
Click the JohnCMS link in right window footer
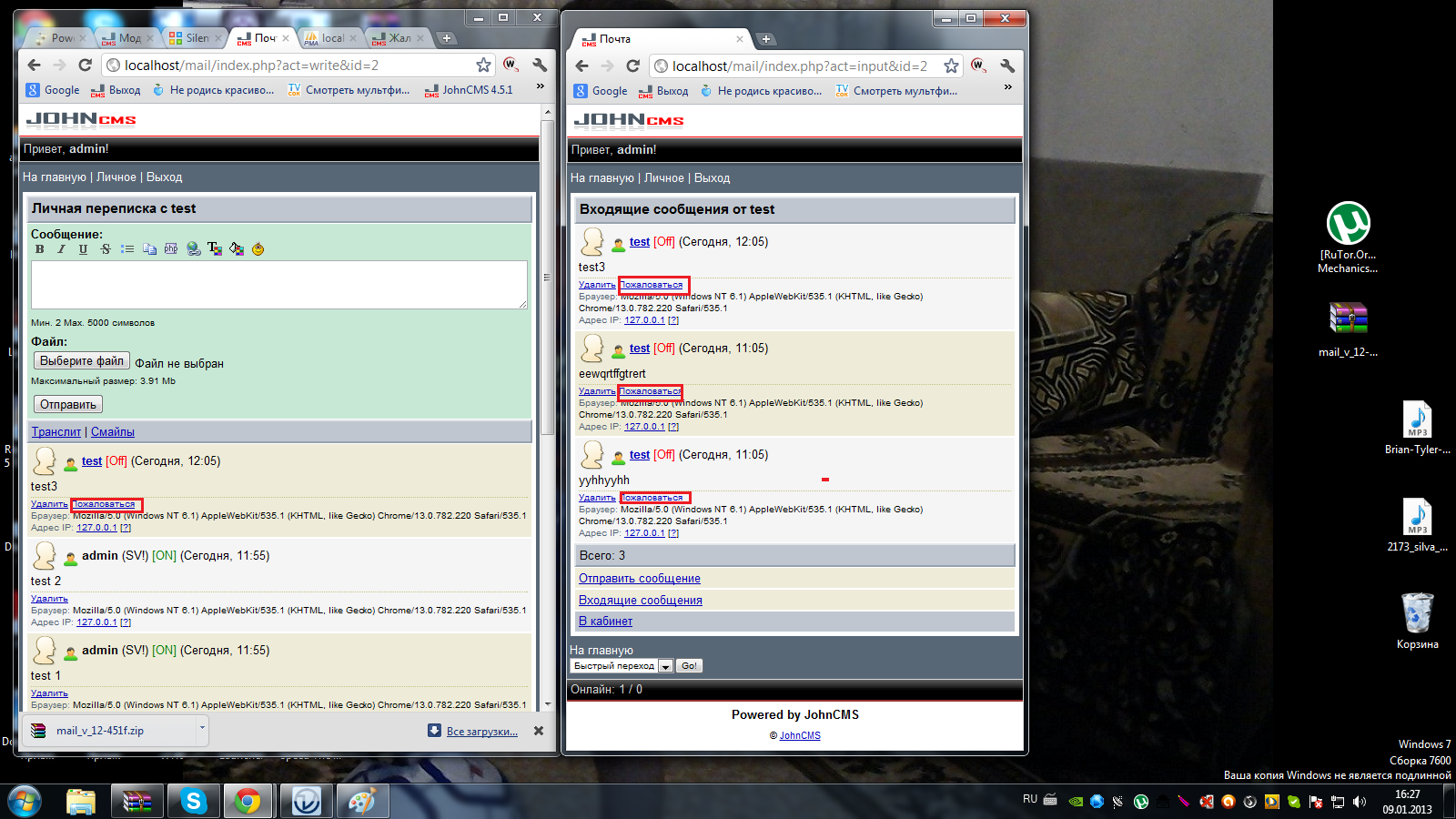pyautogui.click(x=800, y=736)
